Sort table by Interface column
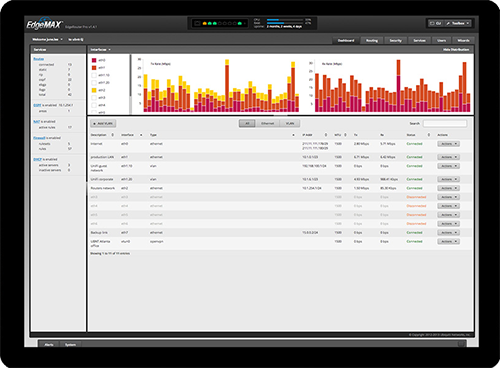Image resolution: width=500 pixels, height=368 pixels. 141,135
